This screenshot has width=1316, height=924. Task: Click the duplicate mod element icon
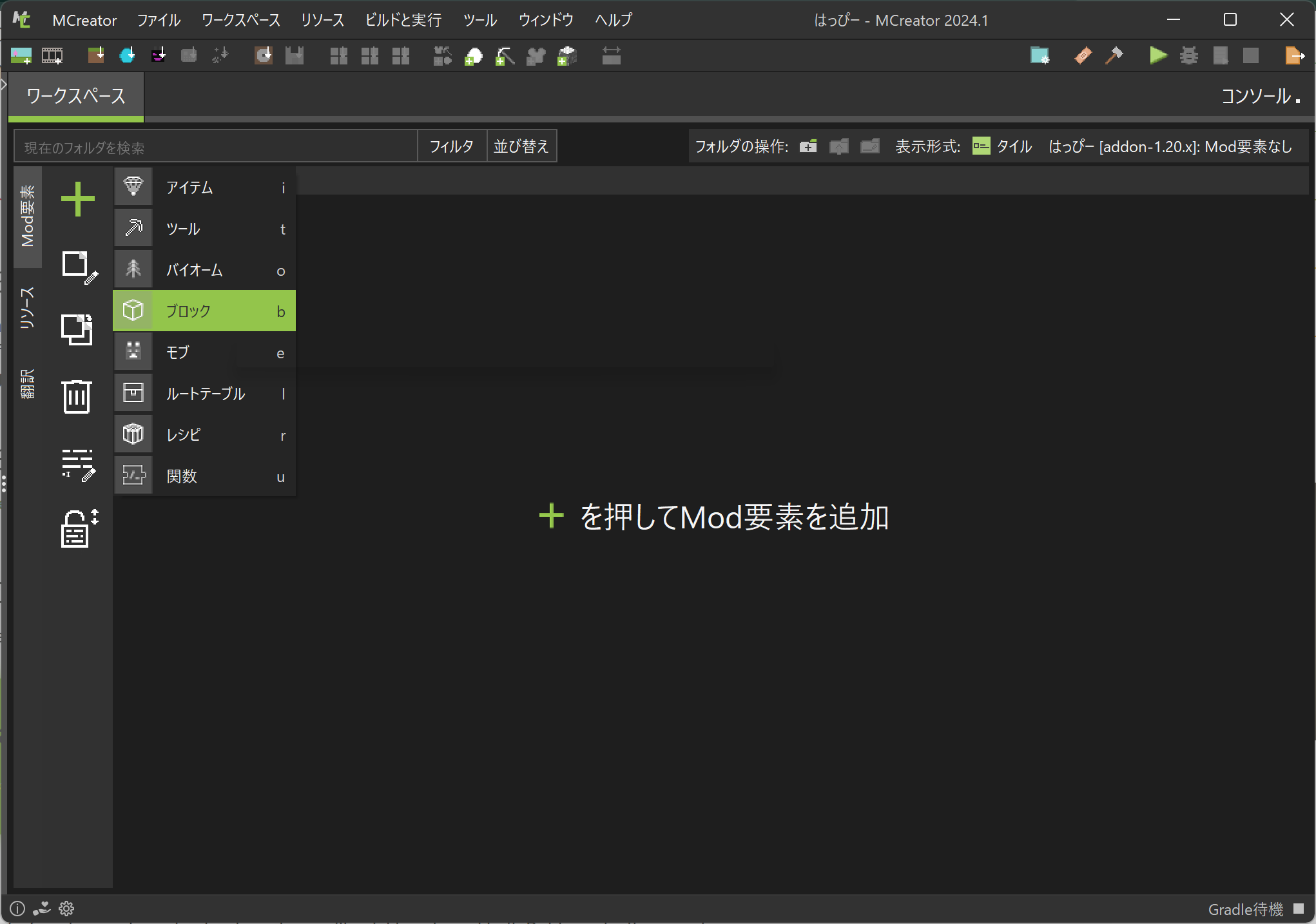(77, 330)
